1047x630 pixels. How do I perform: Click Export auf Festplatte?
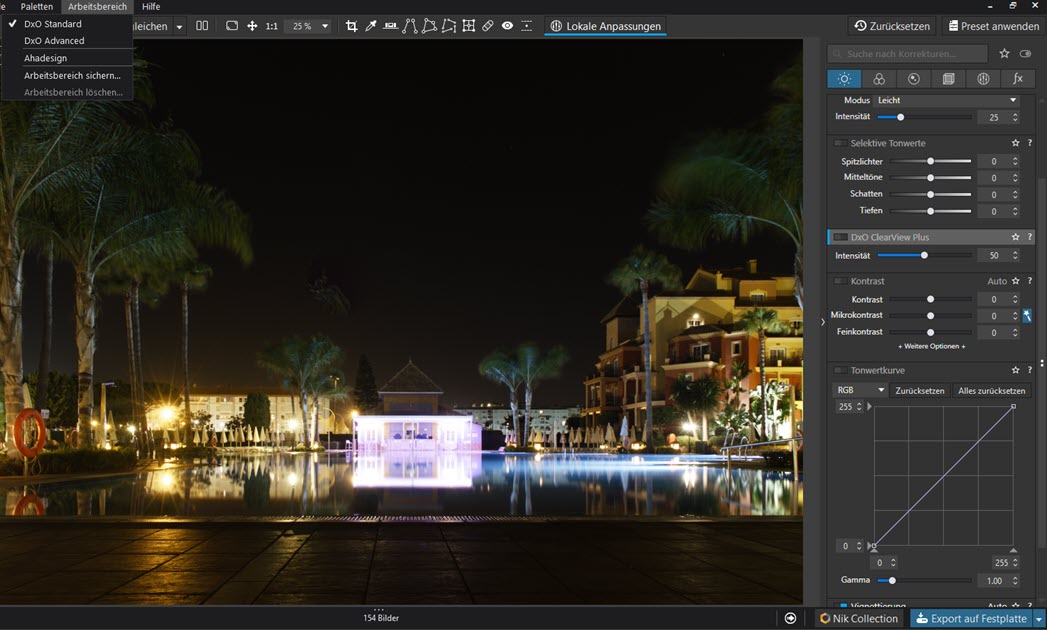(972, 619)
